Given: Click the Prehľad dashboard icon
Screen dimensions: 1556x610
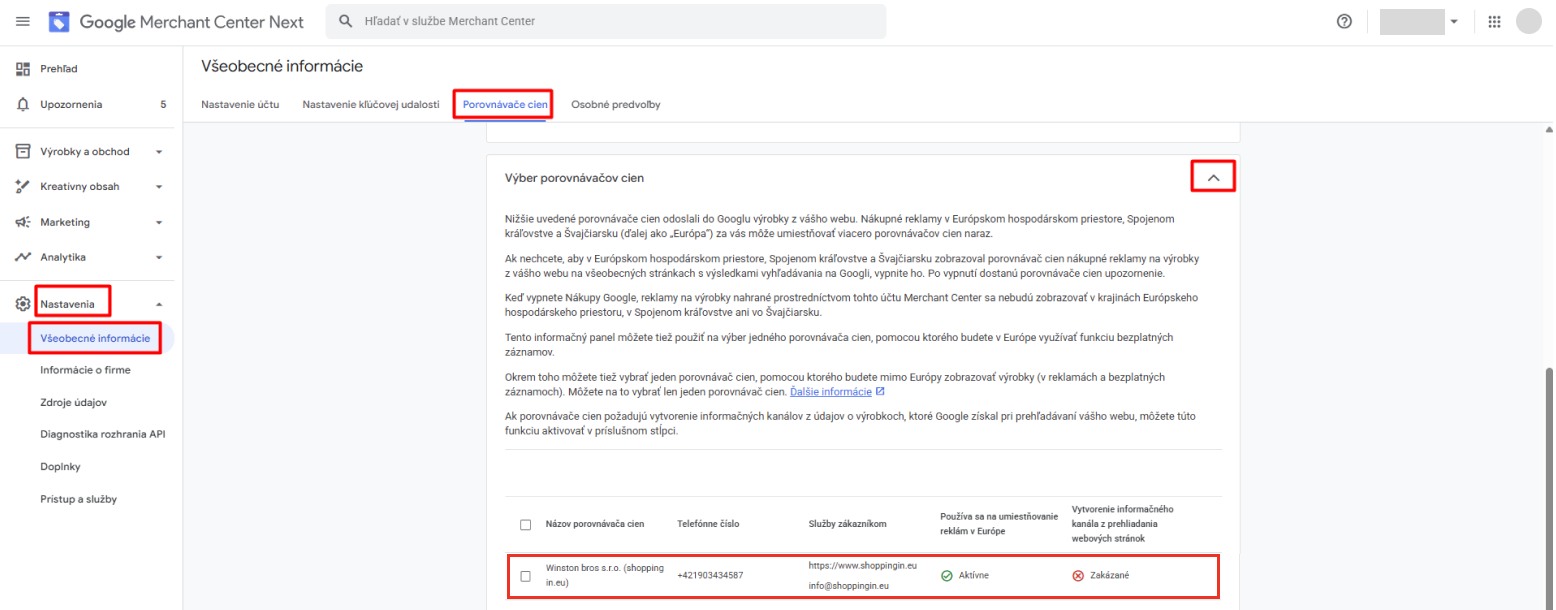Looking at the screenshot, I should (x=22, y=69).
